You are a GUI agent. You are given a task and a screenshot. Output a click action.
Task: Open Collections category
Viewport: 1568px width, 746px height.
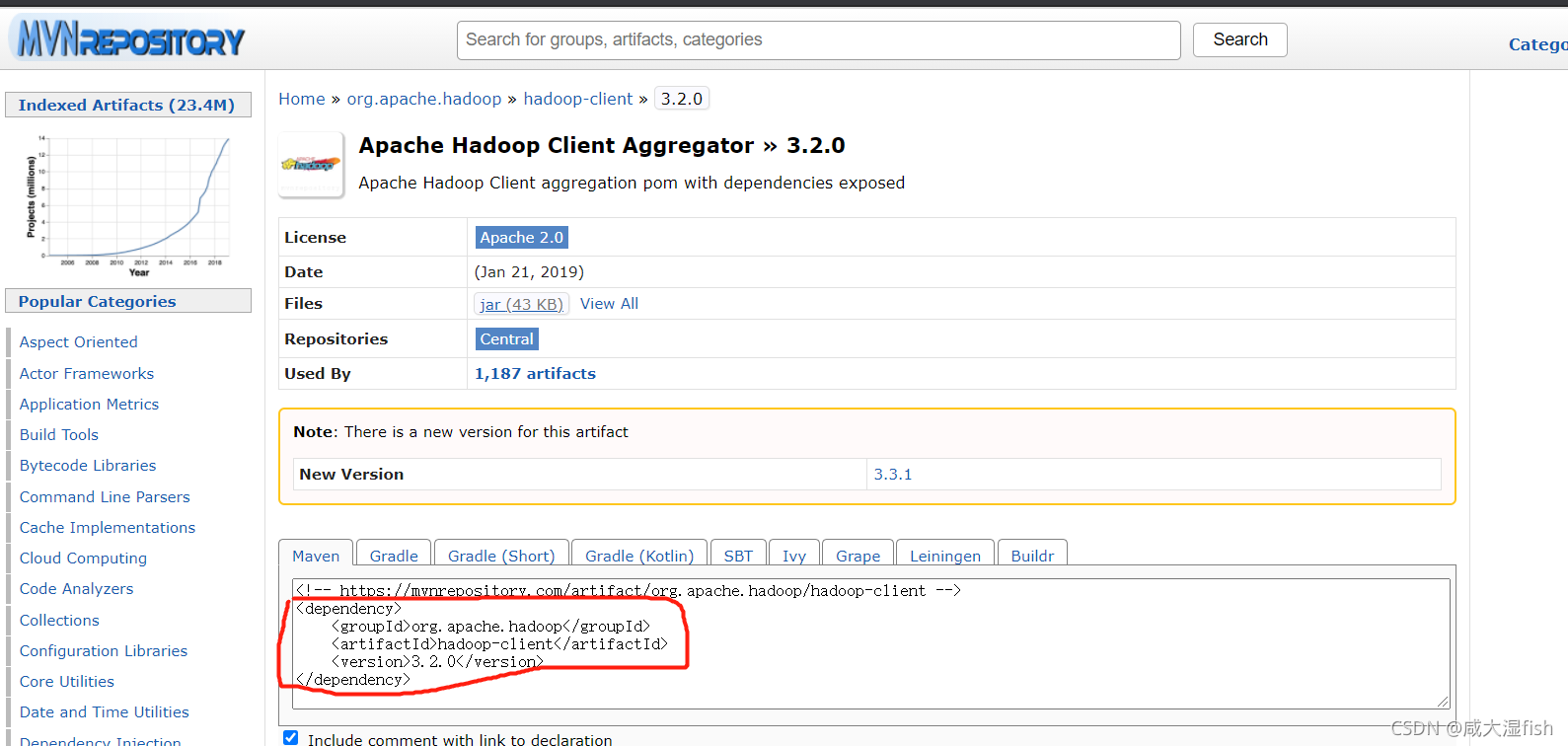pos(59,621)
